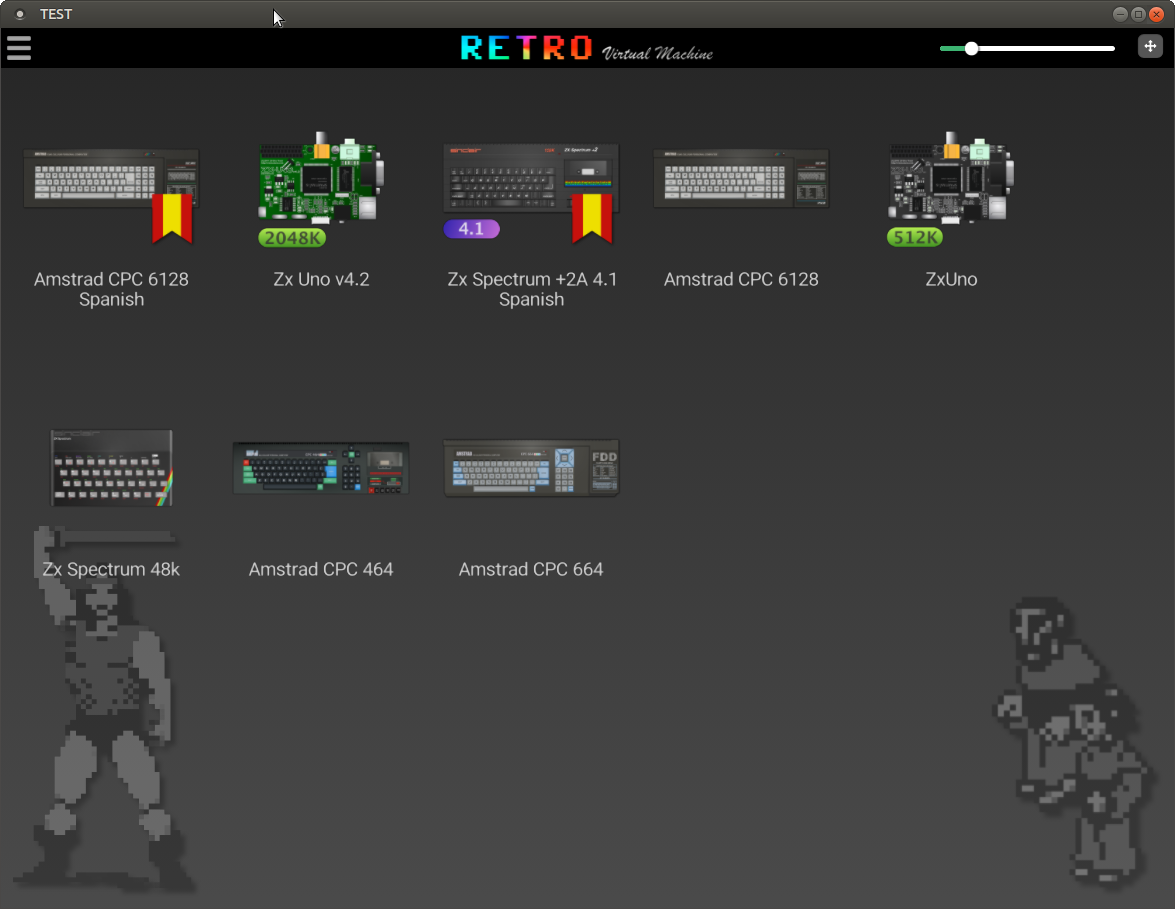Adjust the zoom slider in the top bar

point(970,47)
